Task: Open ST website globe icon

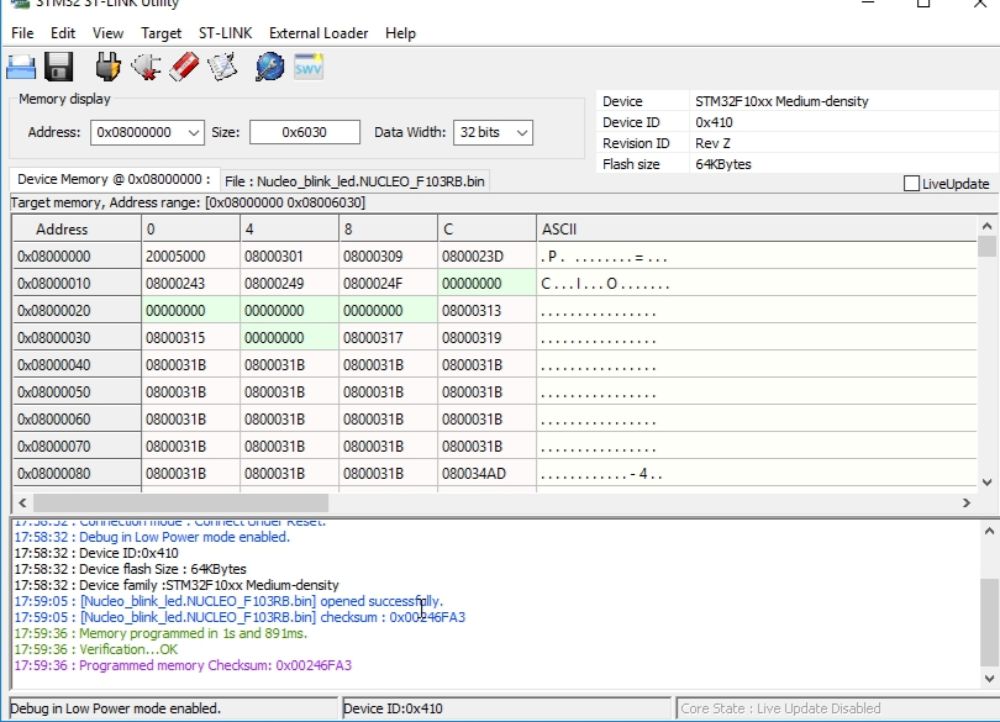Action: coord(270,66)
